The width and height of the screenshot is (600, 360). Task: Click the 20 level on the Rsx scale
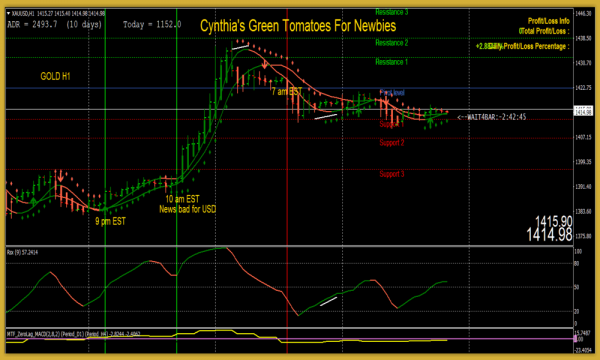click(x=577, y=312)
